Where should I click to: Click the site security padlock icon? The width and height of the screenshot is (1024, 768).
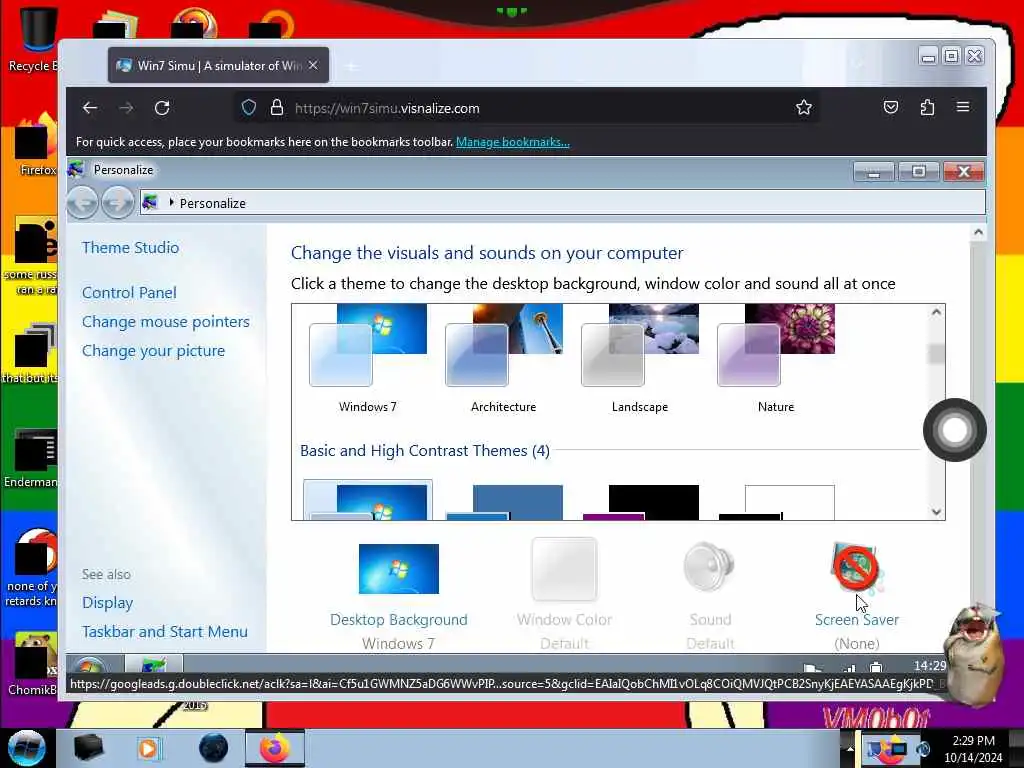tap(277, 108)
